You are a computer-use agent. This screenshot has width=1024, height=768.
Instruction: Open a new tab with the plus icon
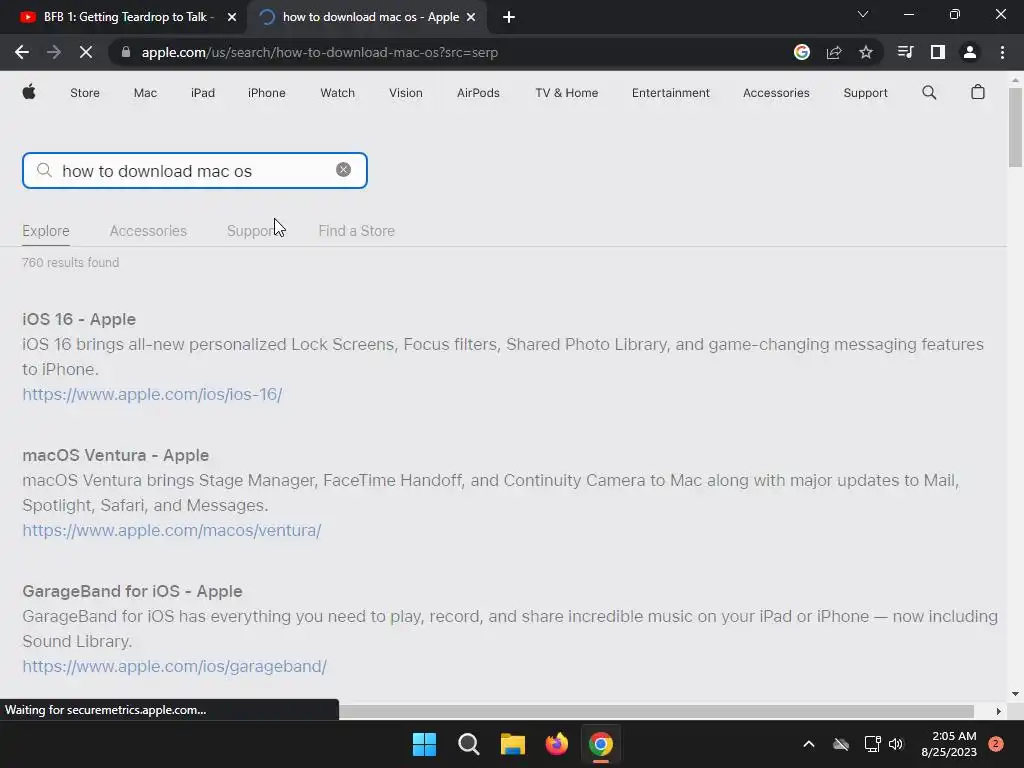coord(509,17)
